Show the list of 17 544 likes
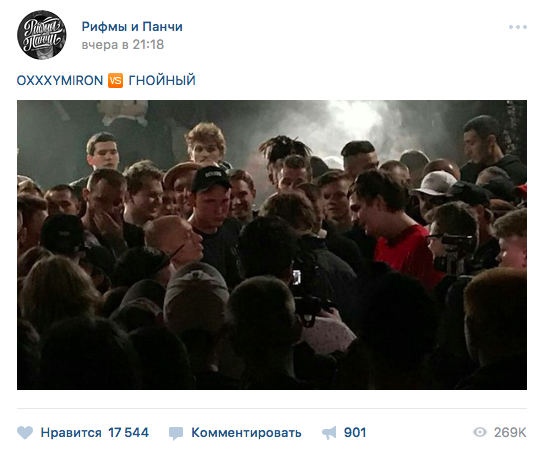This screenshot has height=449, width=544. tap(128, 433)
